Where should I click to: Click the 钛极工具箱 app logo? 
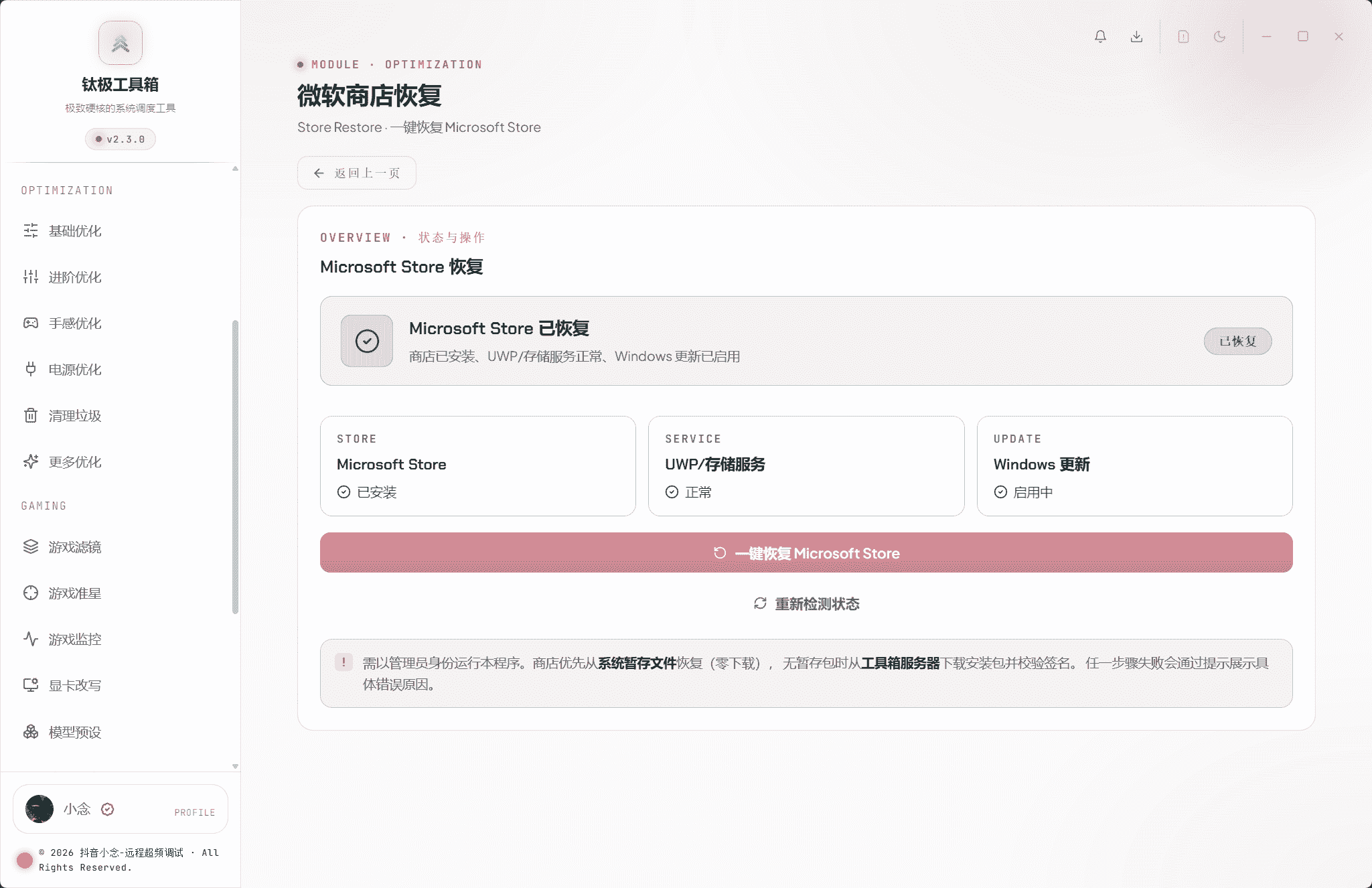[121, 43]
